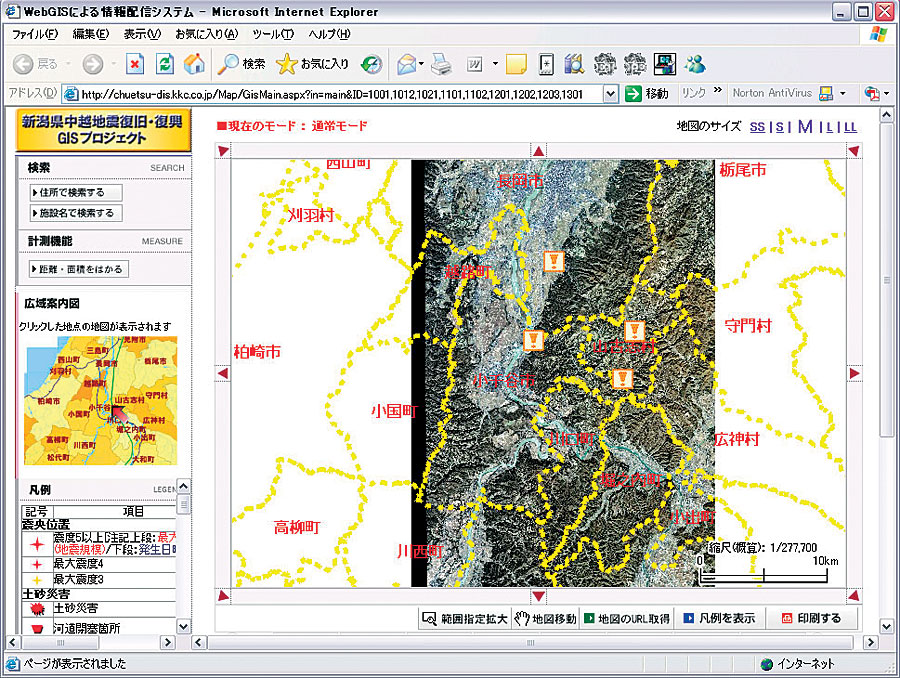Click 住所で検索する button
900x678 pixels.
76,192
